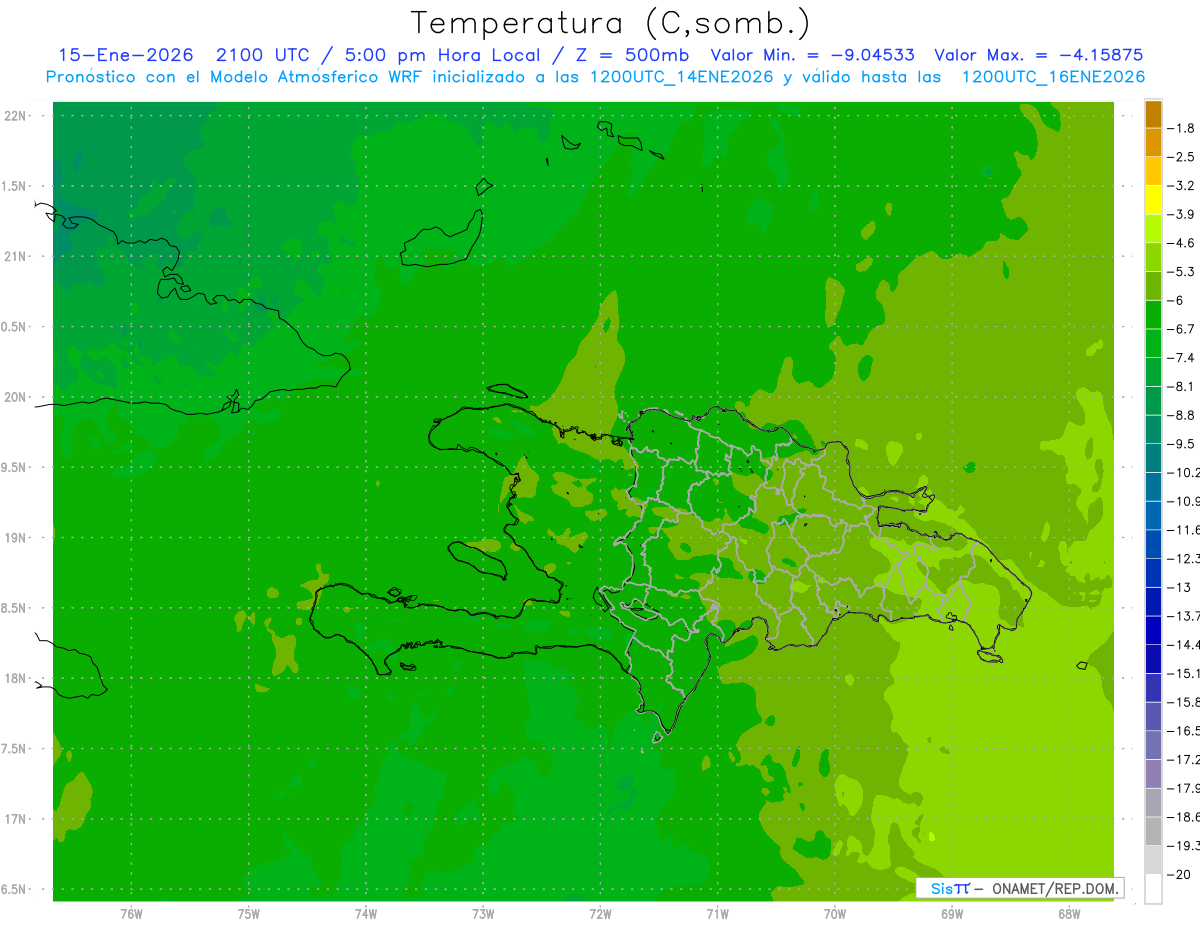The image size is (1200, 927).
Task: Pick the green swatch between -6.7 and -7.4
Action: click(x=1153, y=343)
